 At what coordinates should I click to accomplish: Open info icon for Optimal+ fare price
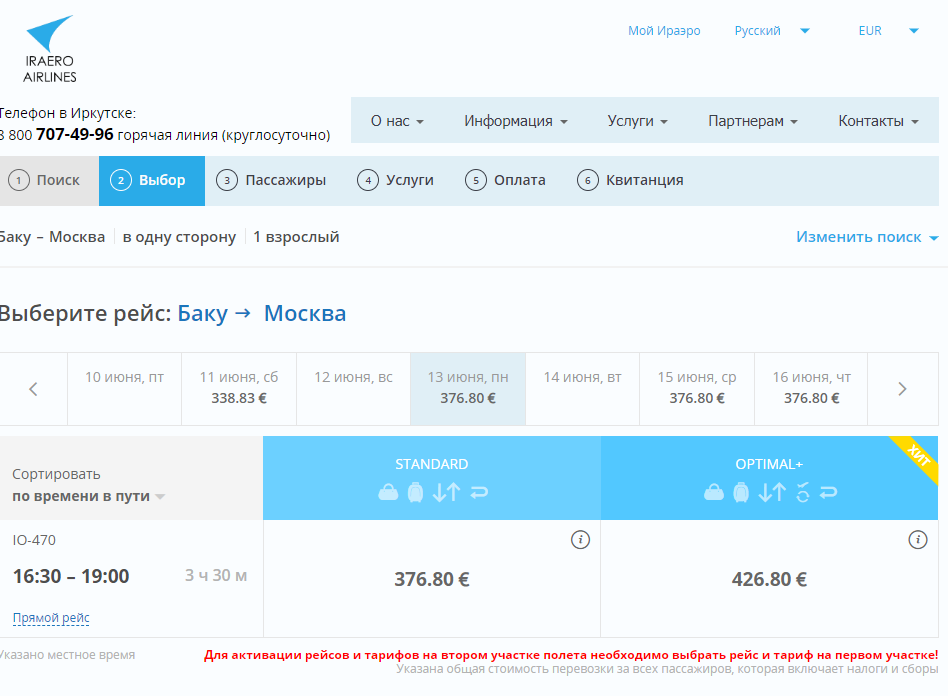point(917,540)
